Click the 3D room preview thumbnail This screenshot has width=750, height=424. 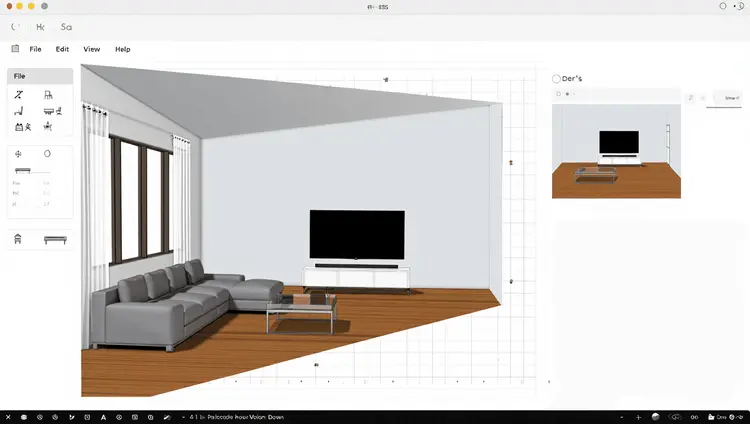coord(616,151)
